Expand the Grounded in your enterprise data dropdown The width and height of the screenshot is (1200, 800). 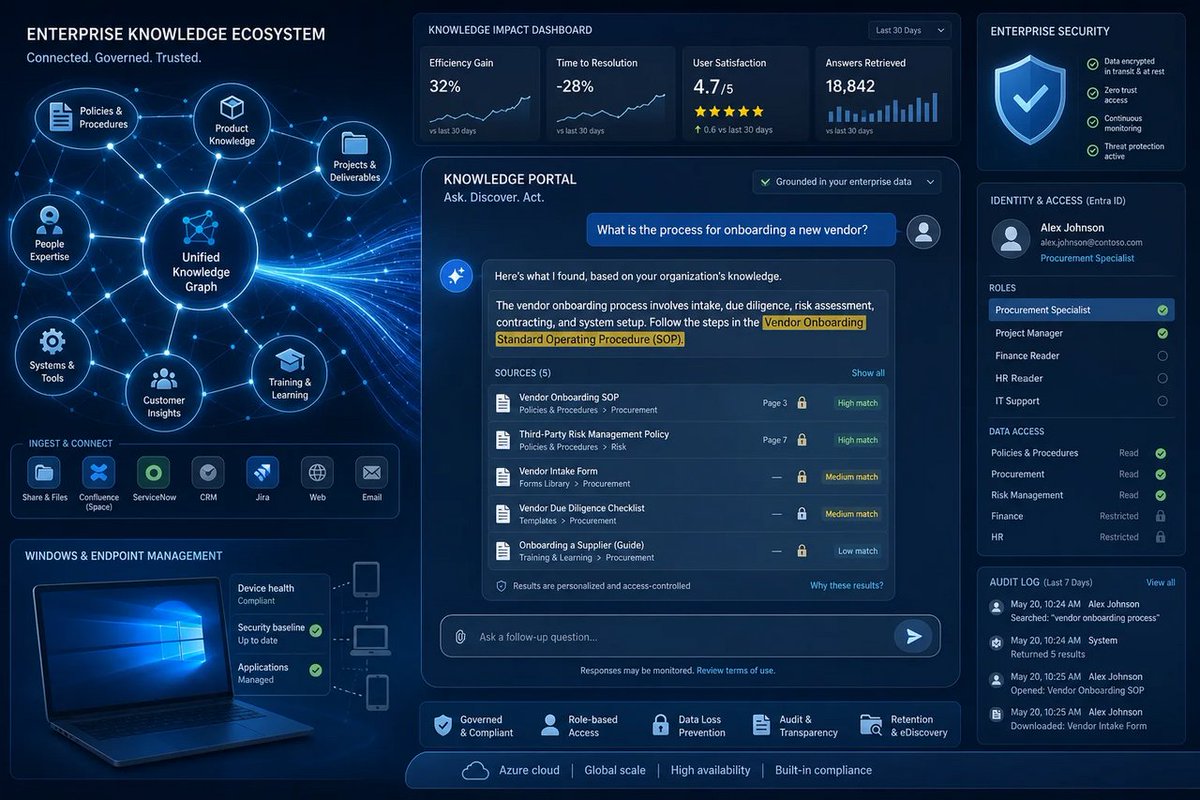847,182
